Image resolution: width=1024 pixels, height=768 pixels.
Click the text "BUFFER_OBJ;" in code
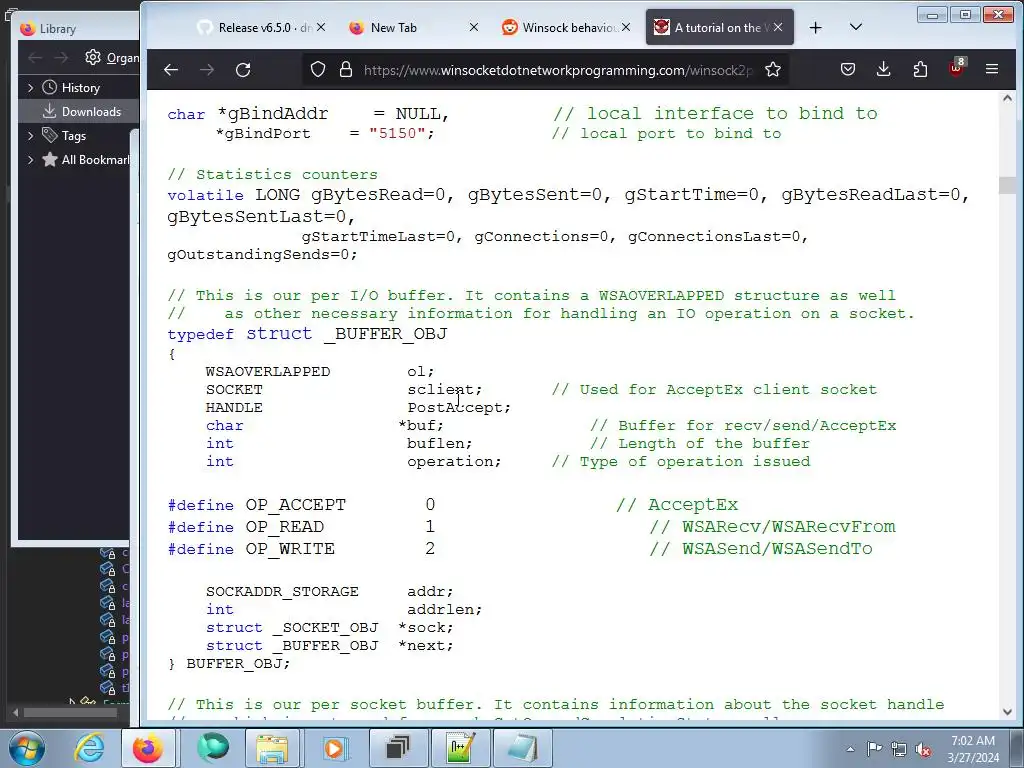[x=238, y=664]
